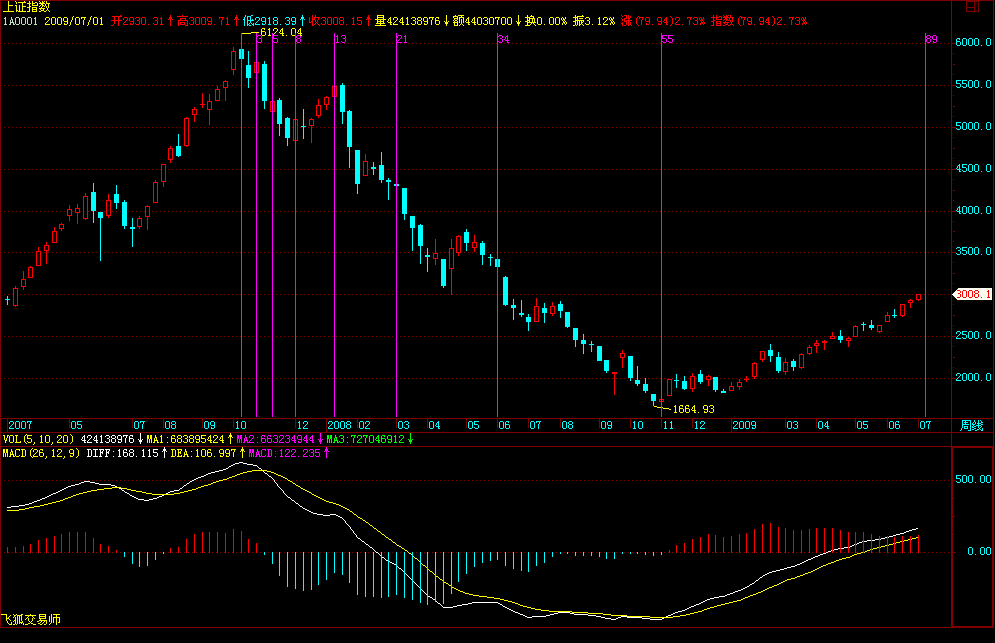Click the 2009 year label on time axis
Viewport: 995px width, 643px height.
click(x=744, y=425)
